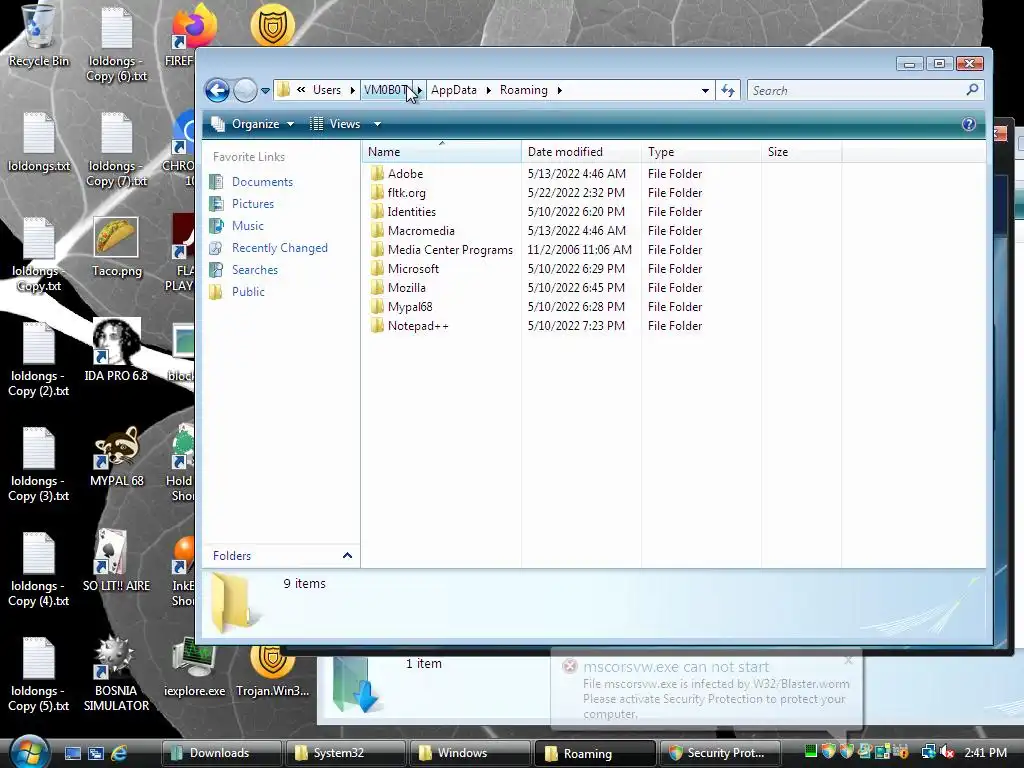
Task: Select the Macromedia folder
Action: [421, 231]
